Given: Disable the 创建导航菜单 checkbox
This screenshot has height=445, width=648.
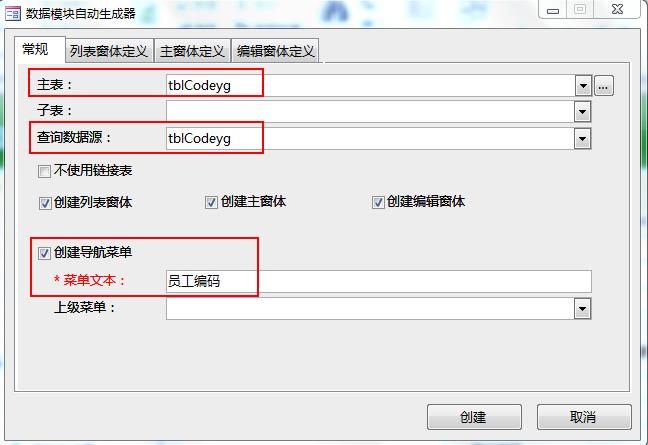Looking at the screenshot, I should (x=44, y=253).
